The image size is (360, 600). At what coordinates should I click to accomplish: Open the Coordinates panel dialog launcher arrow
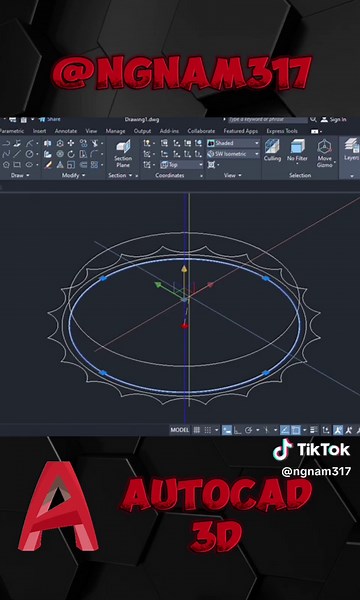click(201, 176)
